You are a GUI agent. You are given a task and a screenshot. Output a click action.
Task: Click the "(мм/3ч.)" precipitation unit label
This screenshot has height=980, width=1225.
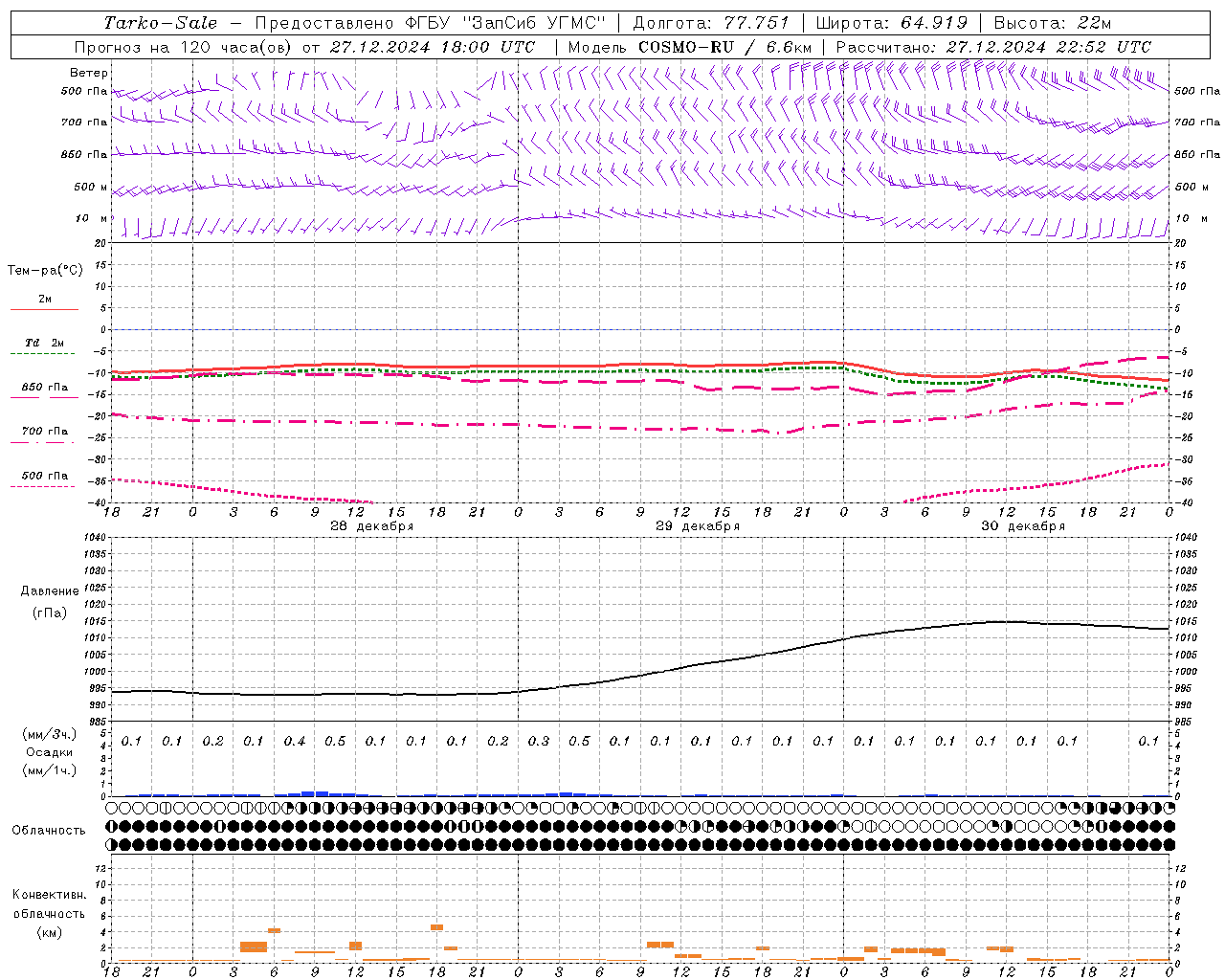tap(50, 734)
